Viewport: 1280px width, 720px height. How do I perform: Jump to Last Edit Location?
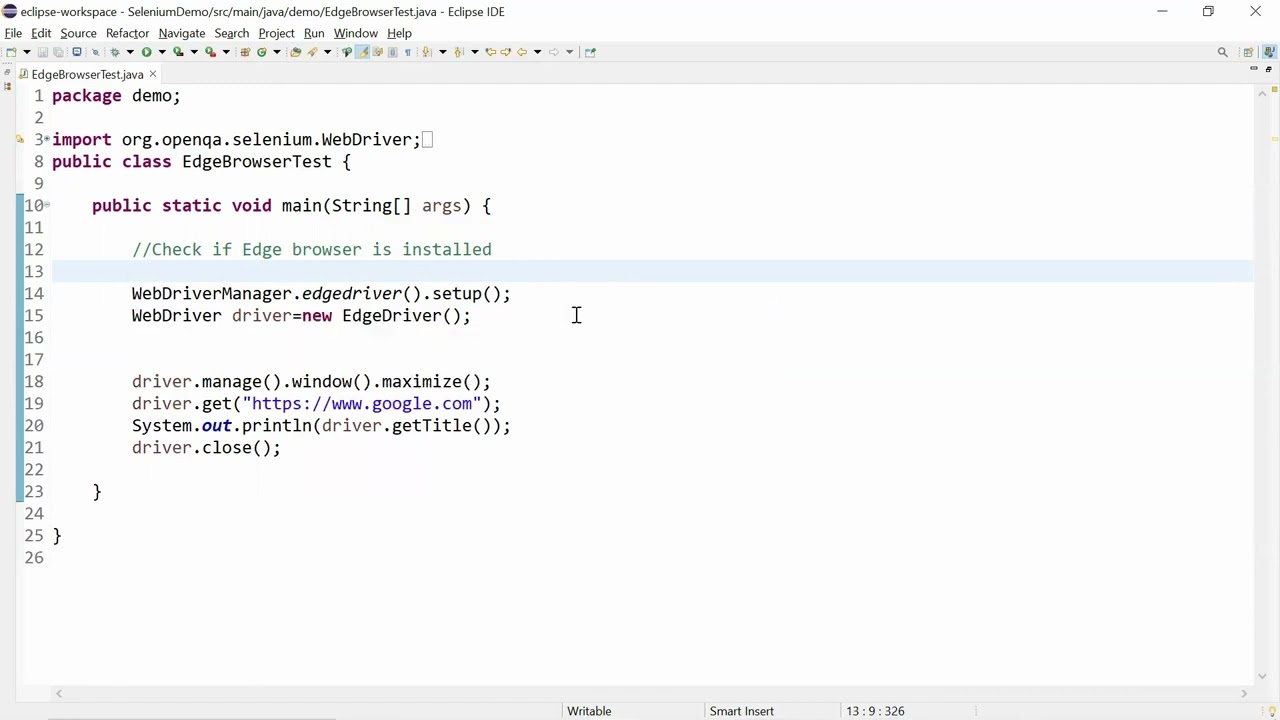pyautogui.click(x=490, y=52)
